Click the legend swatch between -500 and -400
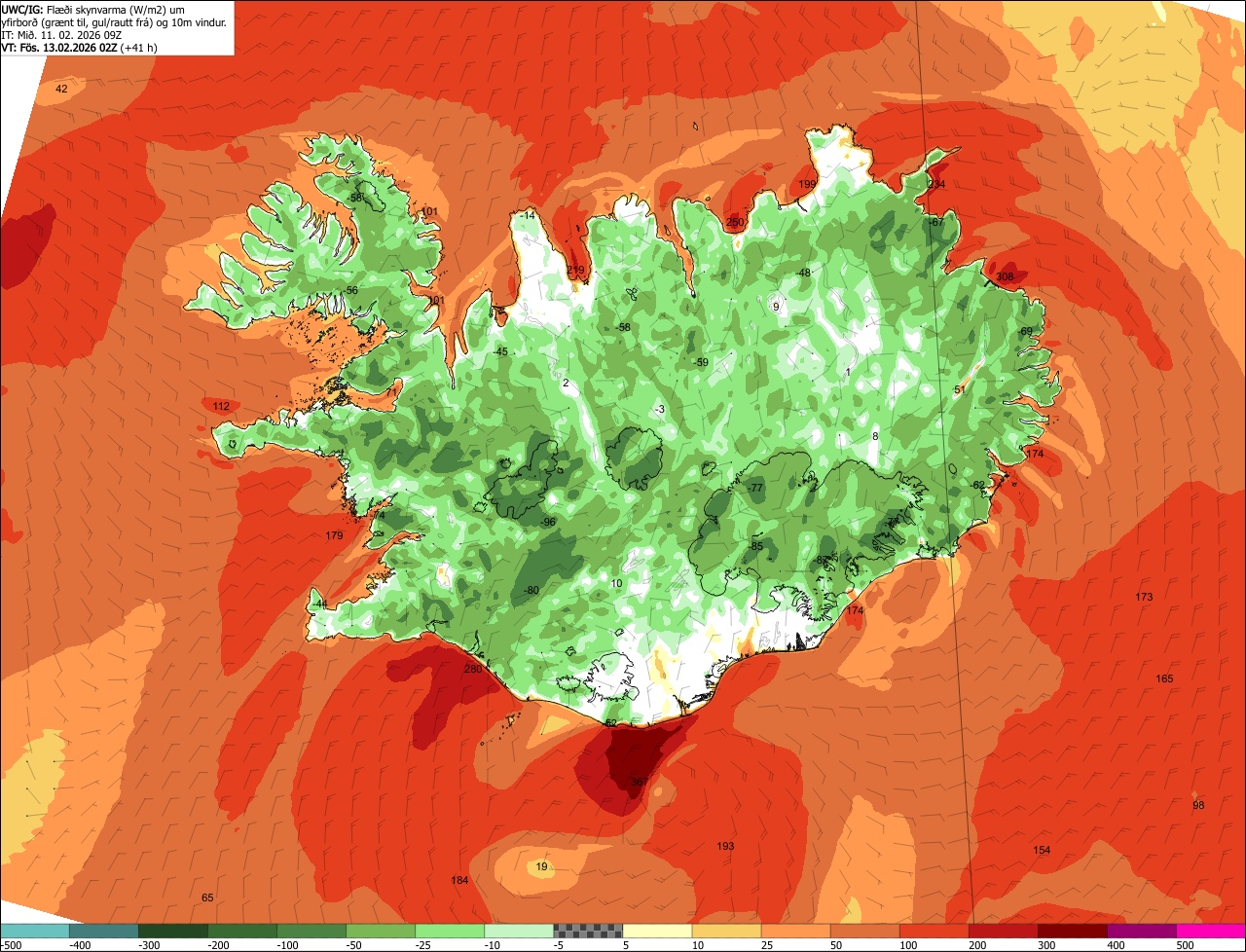 tap(34, 931)
